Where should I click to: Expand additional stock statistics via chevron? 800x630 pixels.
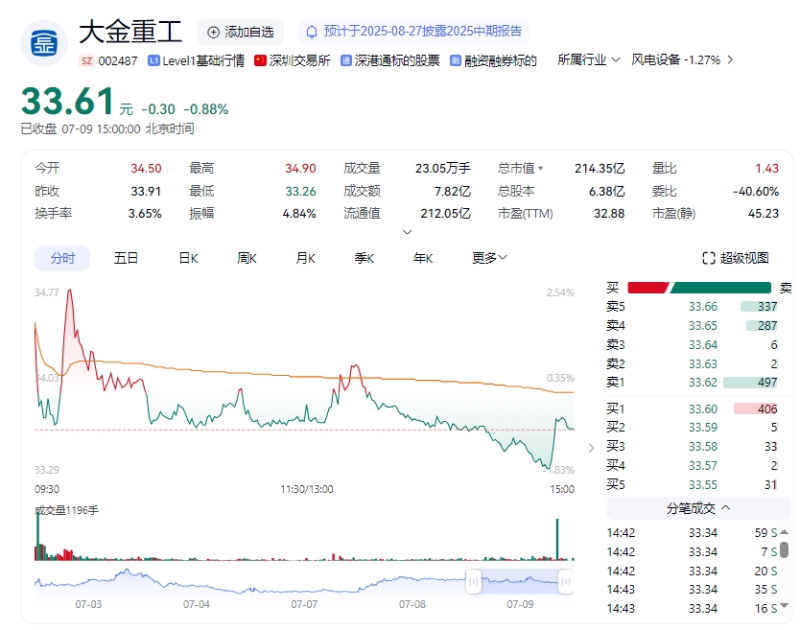[407, 231]
